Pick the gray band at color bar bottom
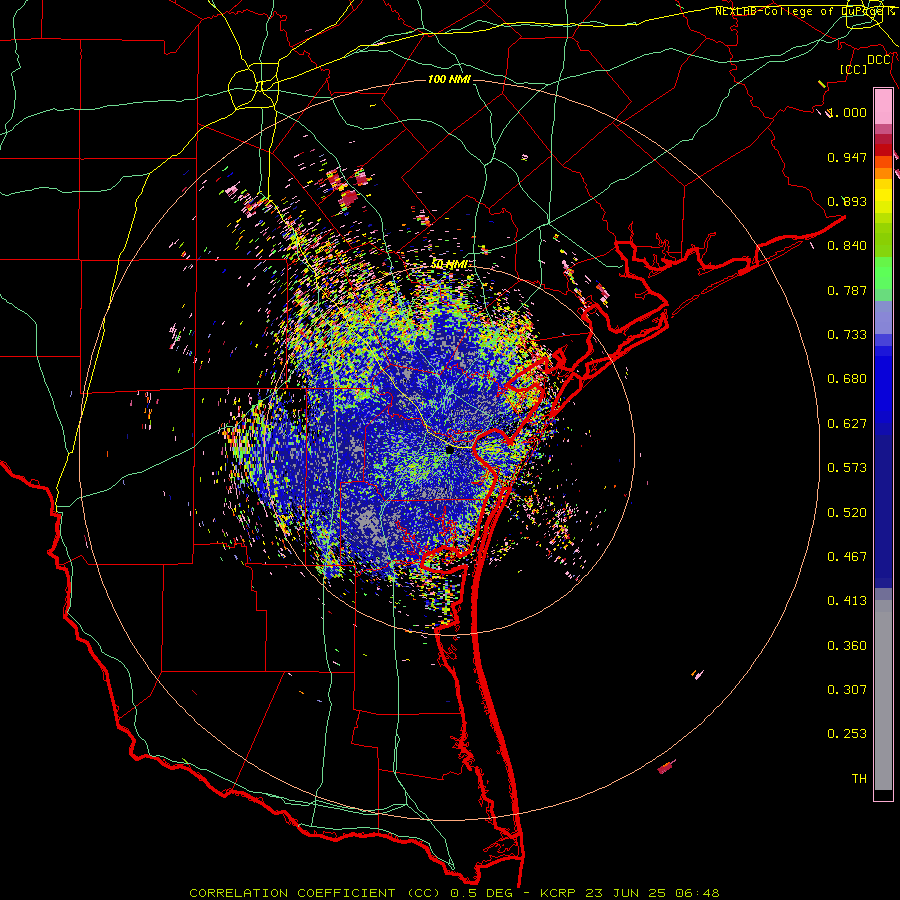Image resolution: width=900 pixels, height=900 pixels. pos(883,695)
